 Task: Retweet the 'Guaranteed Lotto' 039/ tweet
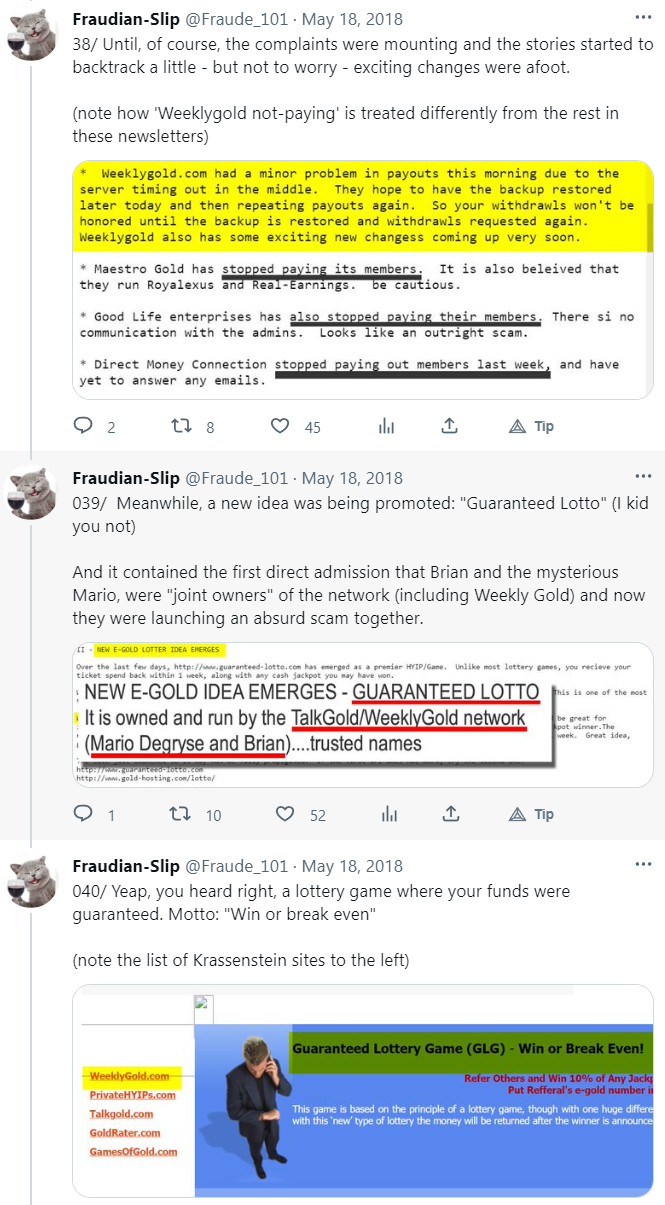(x=182, y=815)
